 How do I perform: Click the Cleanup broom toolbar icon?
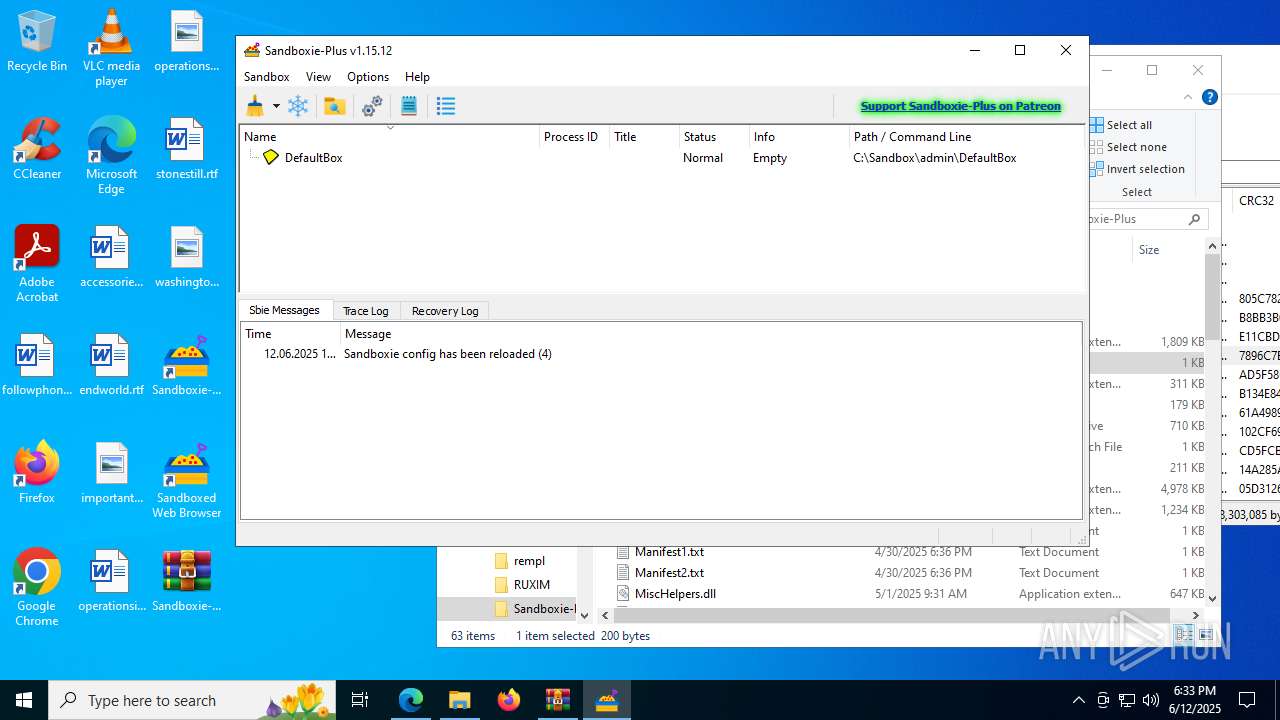pos(255,106)
